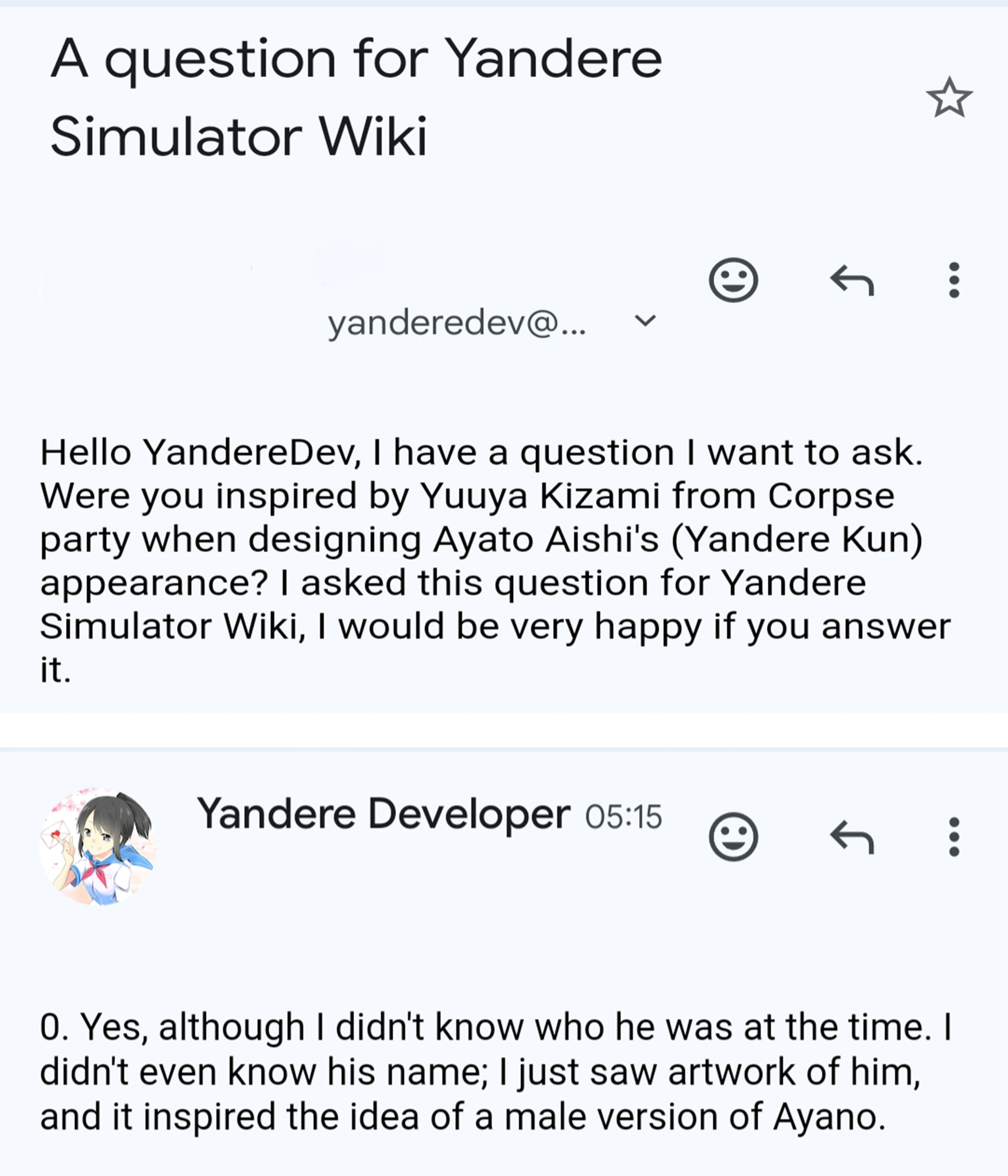Reply to Yandere Developer's message
Viewport: 1008px width, 1176px height.
pyautogui.click(x=852, y=837)
